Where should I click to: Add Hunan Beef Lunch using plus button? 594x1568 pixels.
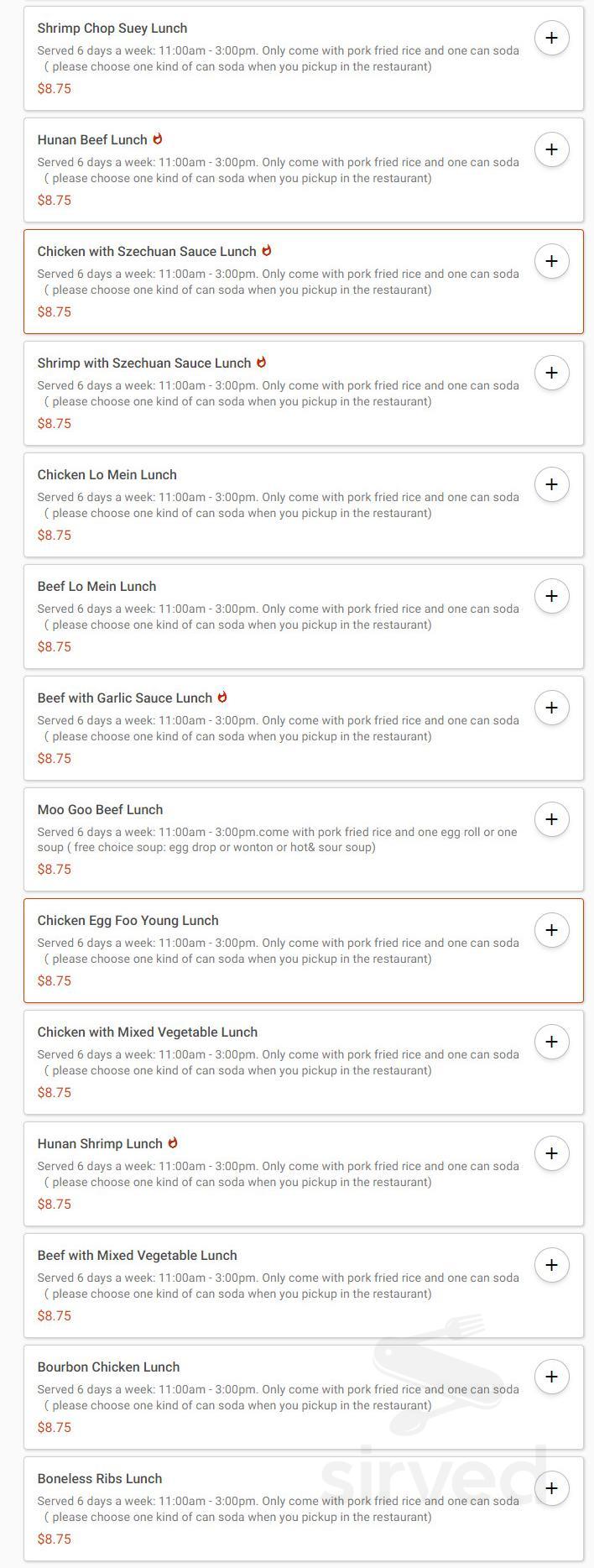click(x=552, y=149)
